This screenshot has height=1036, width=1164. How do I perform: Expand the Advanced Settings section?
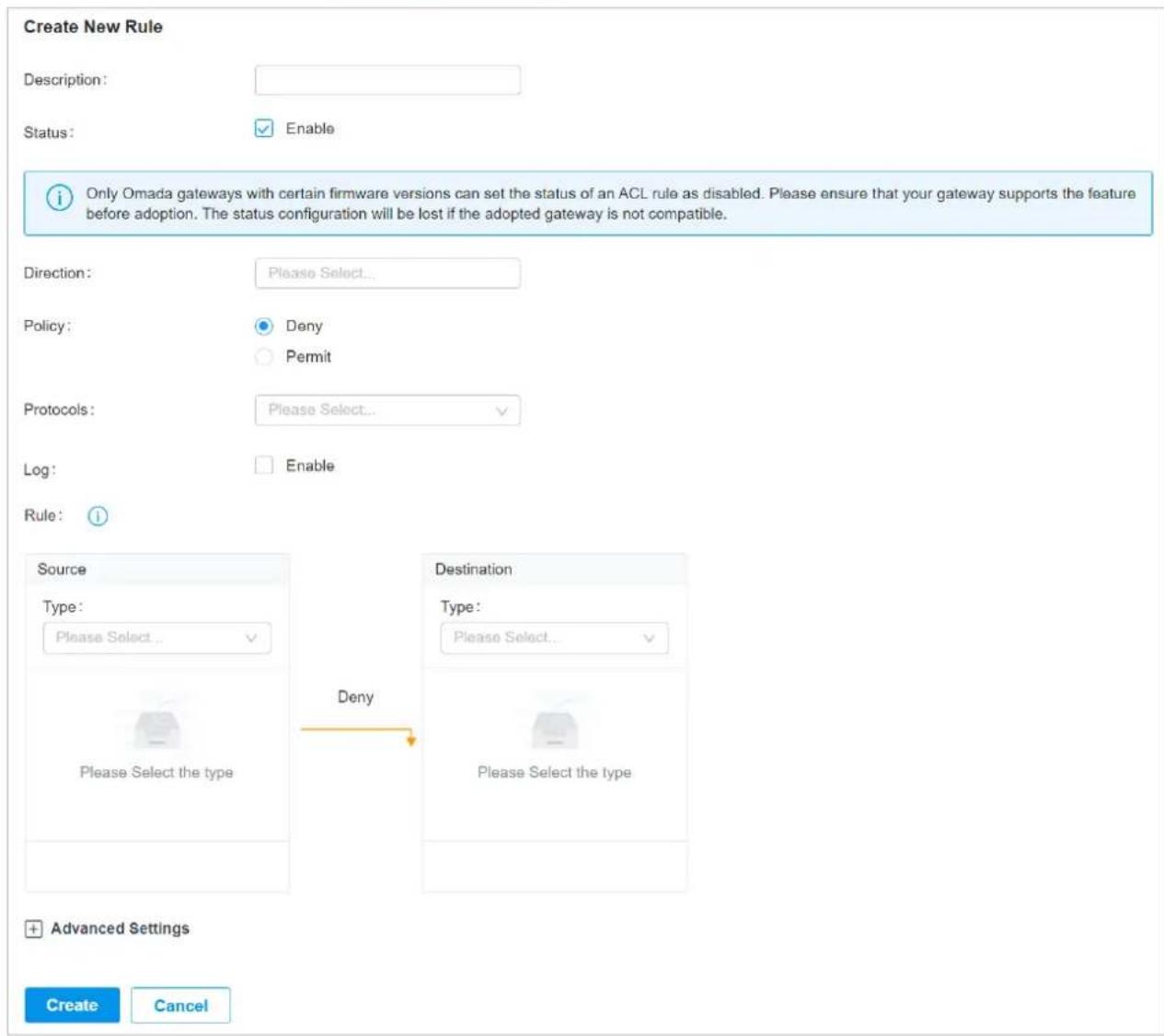[120, 929]
